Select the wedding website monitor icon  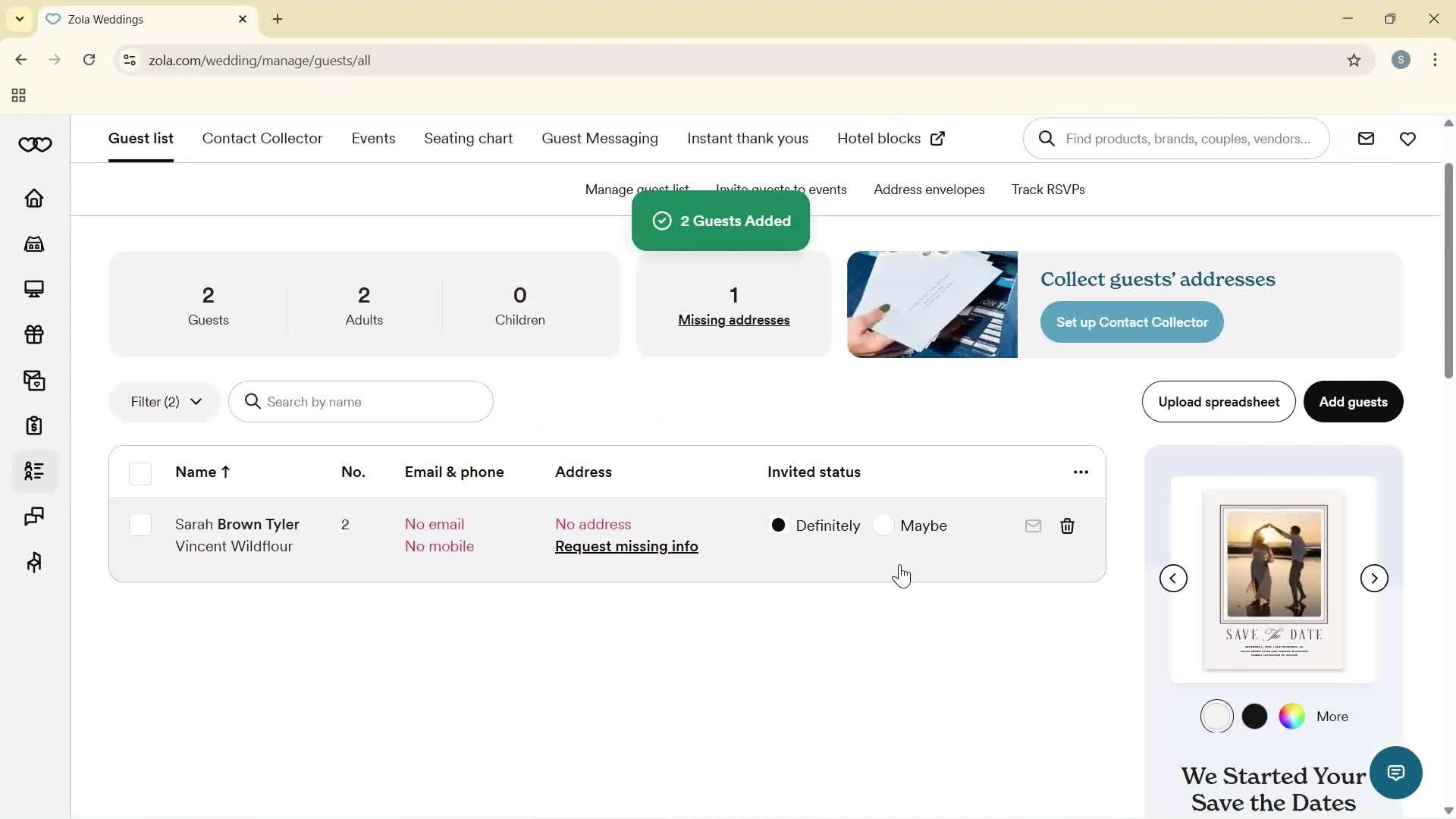34,289
